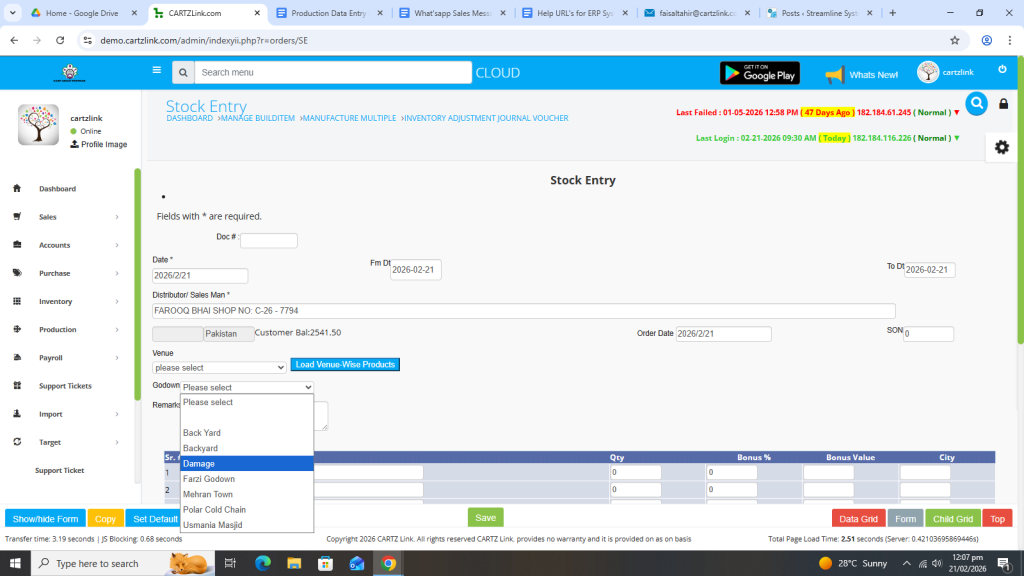Click the Whats New megaphone icon
The height and width of the screenshot is (576, 1024).
[x=835, y=74]
